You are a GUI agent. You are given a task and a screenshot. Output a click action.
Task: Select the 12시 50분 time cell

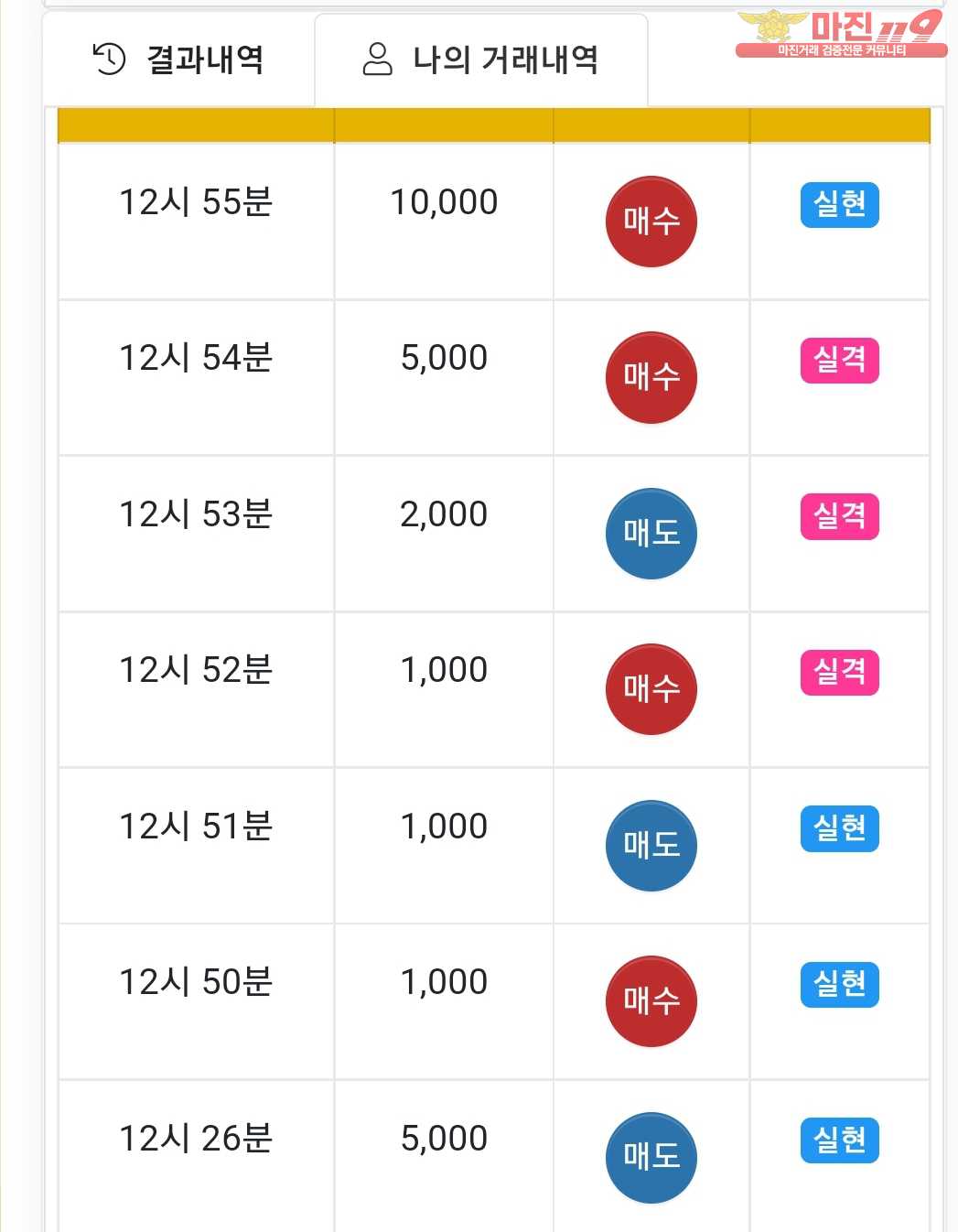point(196,982)
